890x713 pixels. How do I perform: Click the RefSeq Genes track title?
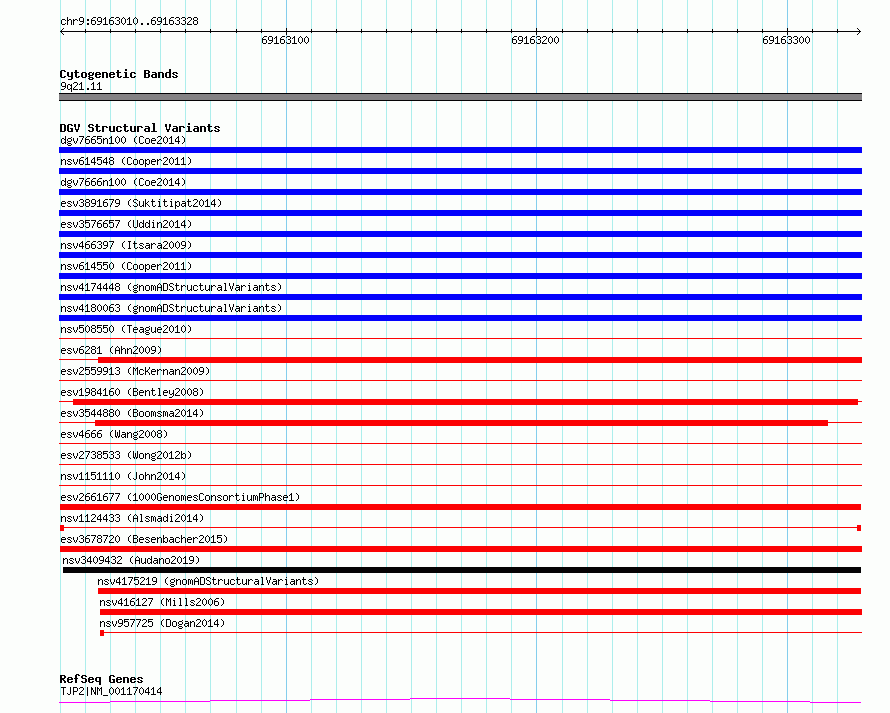101,679
